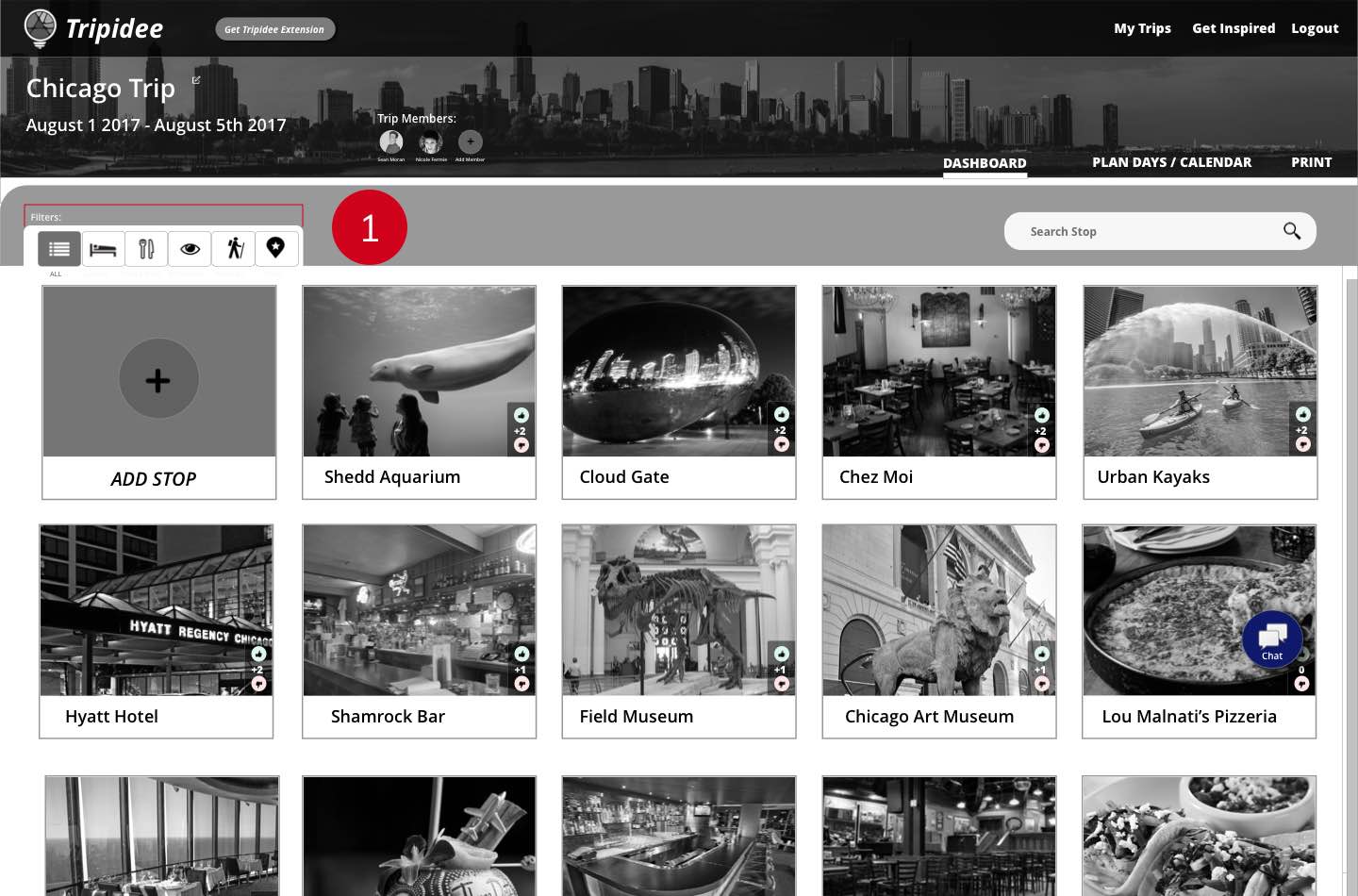Image resolution: width=1358 pixels, height=896 pixels.
Task: Open the Lou Malnati's Pizzeria photo
Action: pyautogui.click(x=1200, y=610)
